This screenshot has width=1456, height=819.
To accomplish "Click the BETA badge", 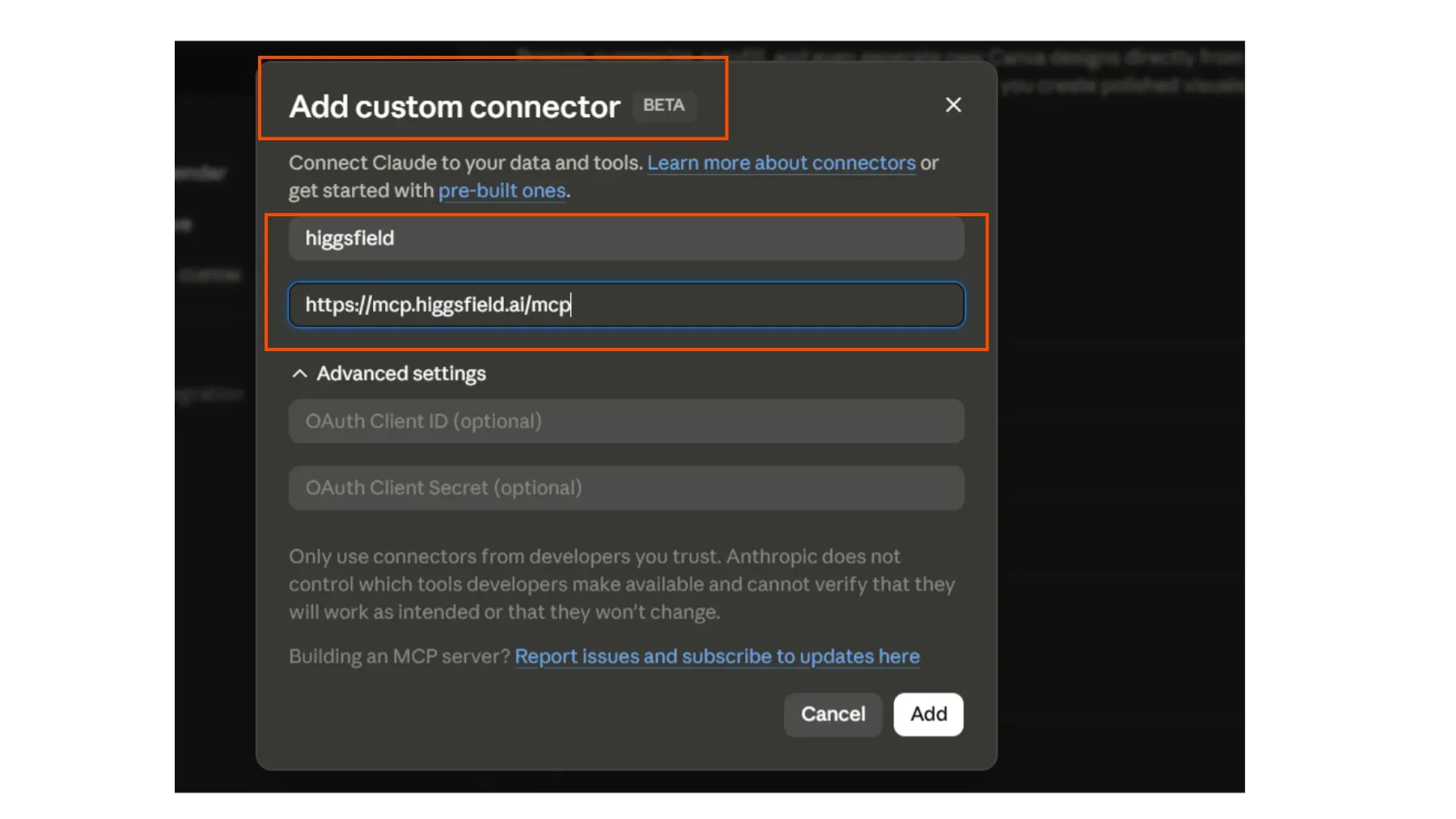I will [x=664, y=106].
